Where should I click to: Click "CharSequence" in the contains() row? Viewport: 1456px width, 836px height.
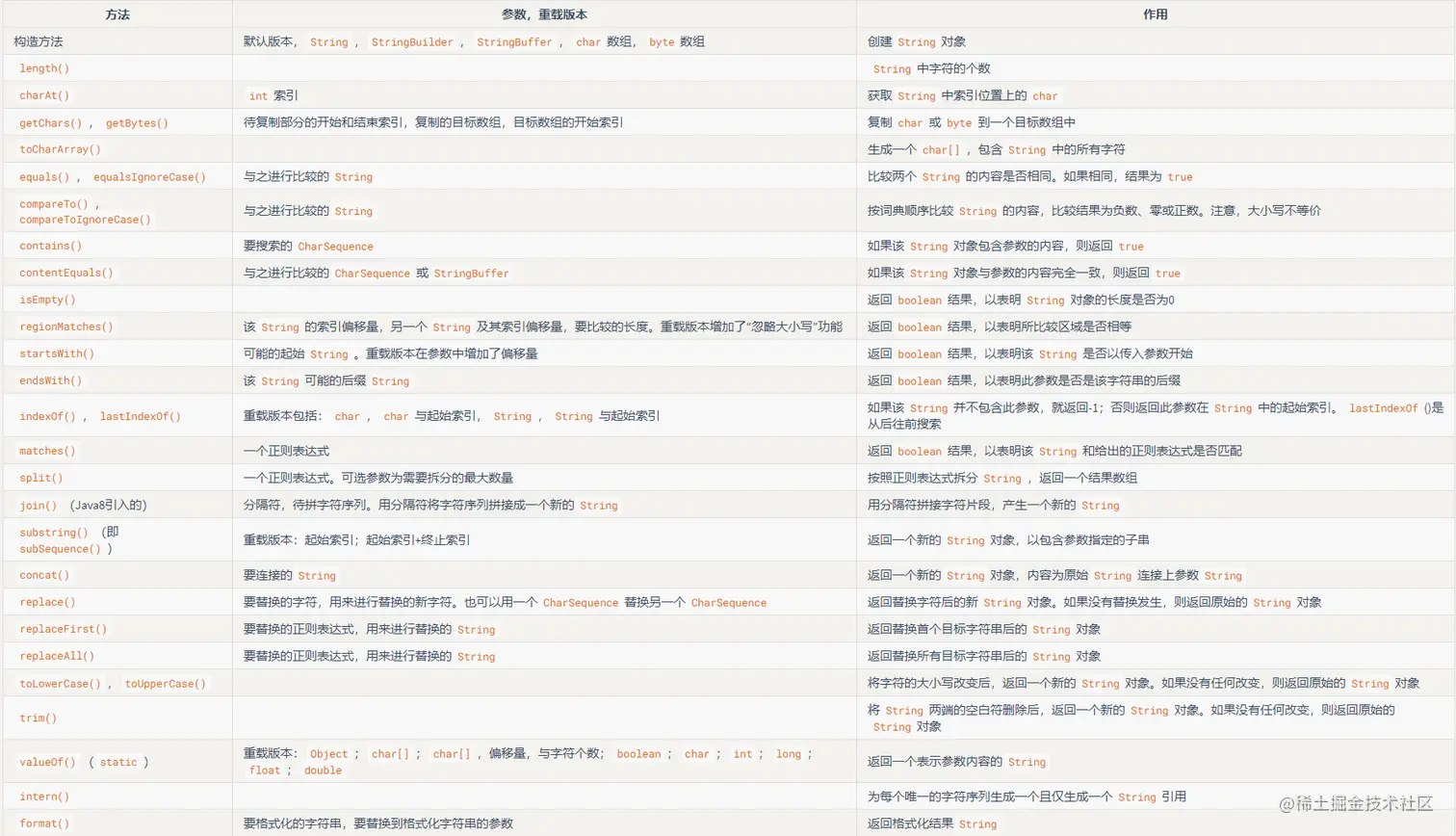[335, 246]
